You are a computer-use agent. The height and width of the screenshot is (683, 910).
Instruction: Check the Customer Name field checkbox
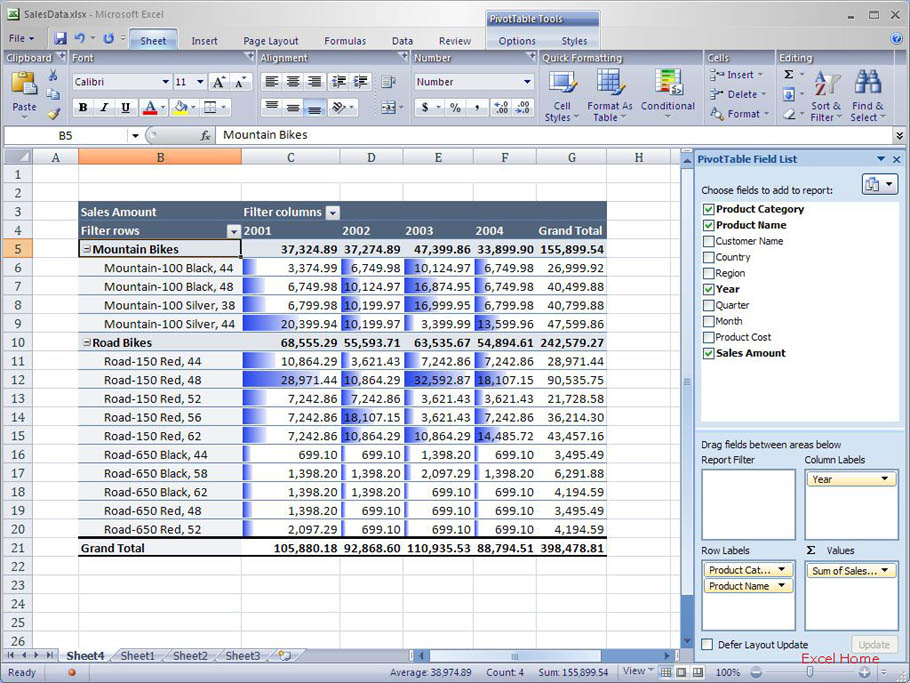tap(709, 241)
